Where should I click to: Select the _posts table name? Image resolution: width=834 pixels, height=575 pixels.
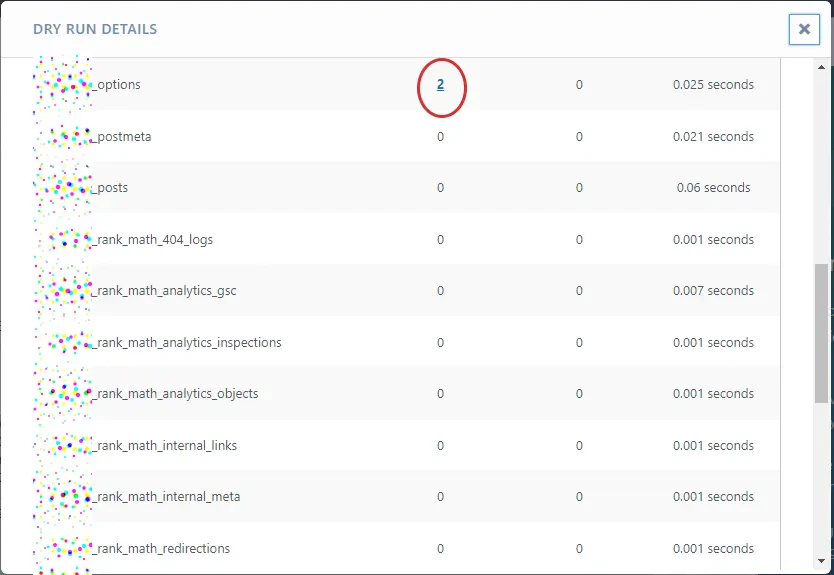[110, 188]
